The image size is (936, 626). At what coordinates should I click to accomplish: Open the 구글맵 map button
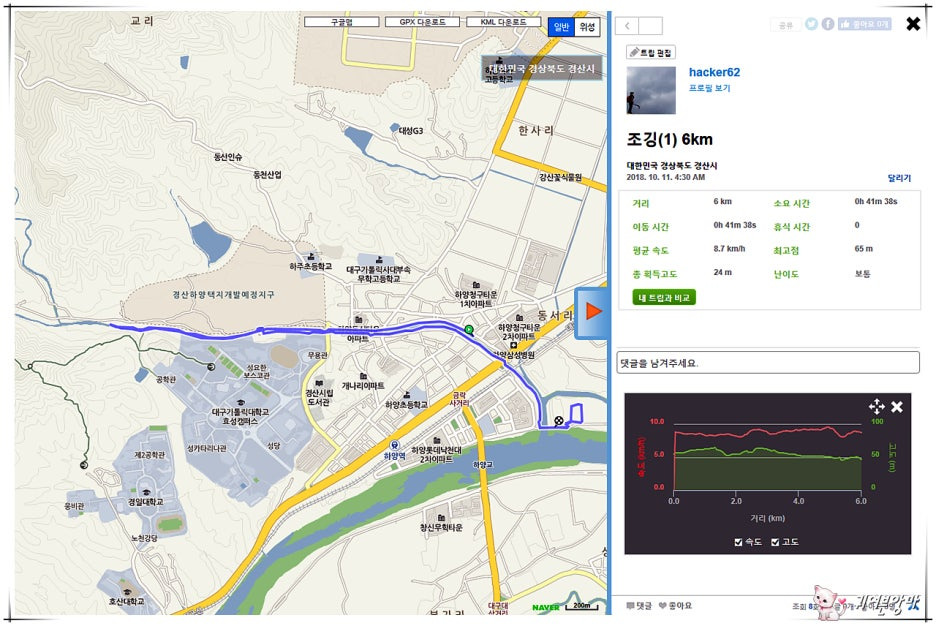(341, 22)
